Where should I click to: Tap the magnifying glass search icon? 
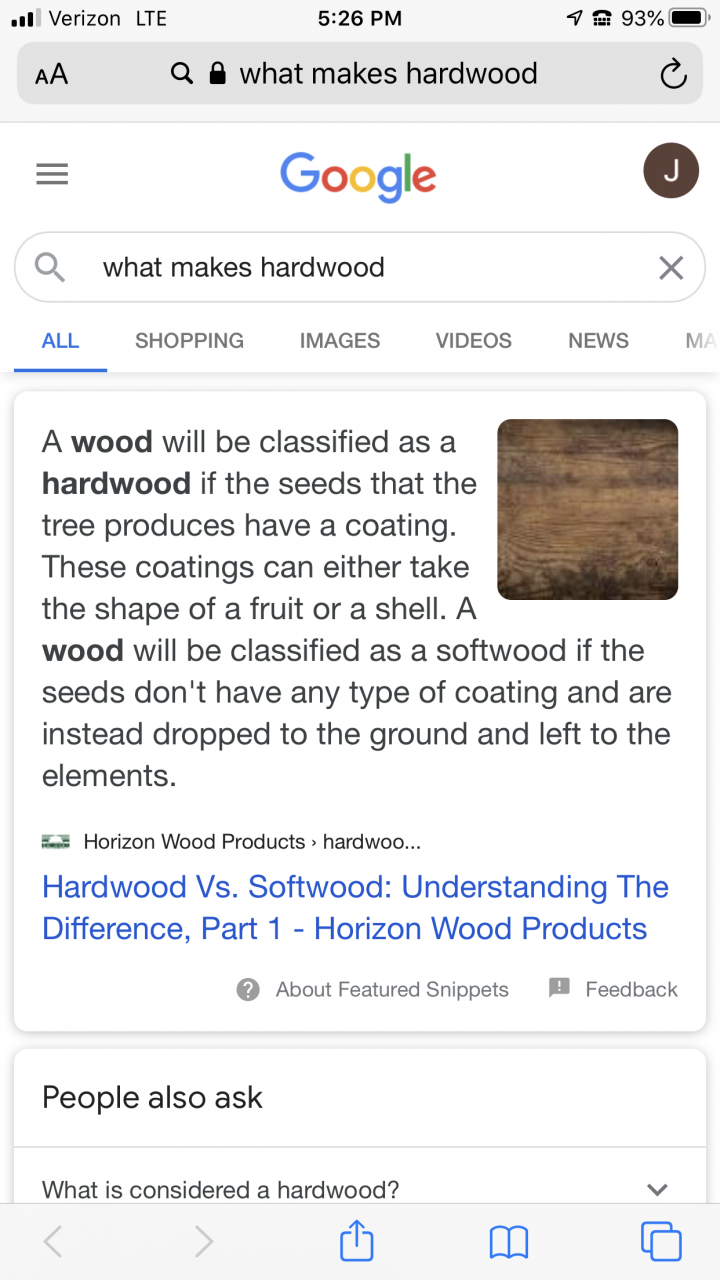coord(50,267)
